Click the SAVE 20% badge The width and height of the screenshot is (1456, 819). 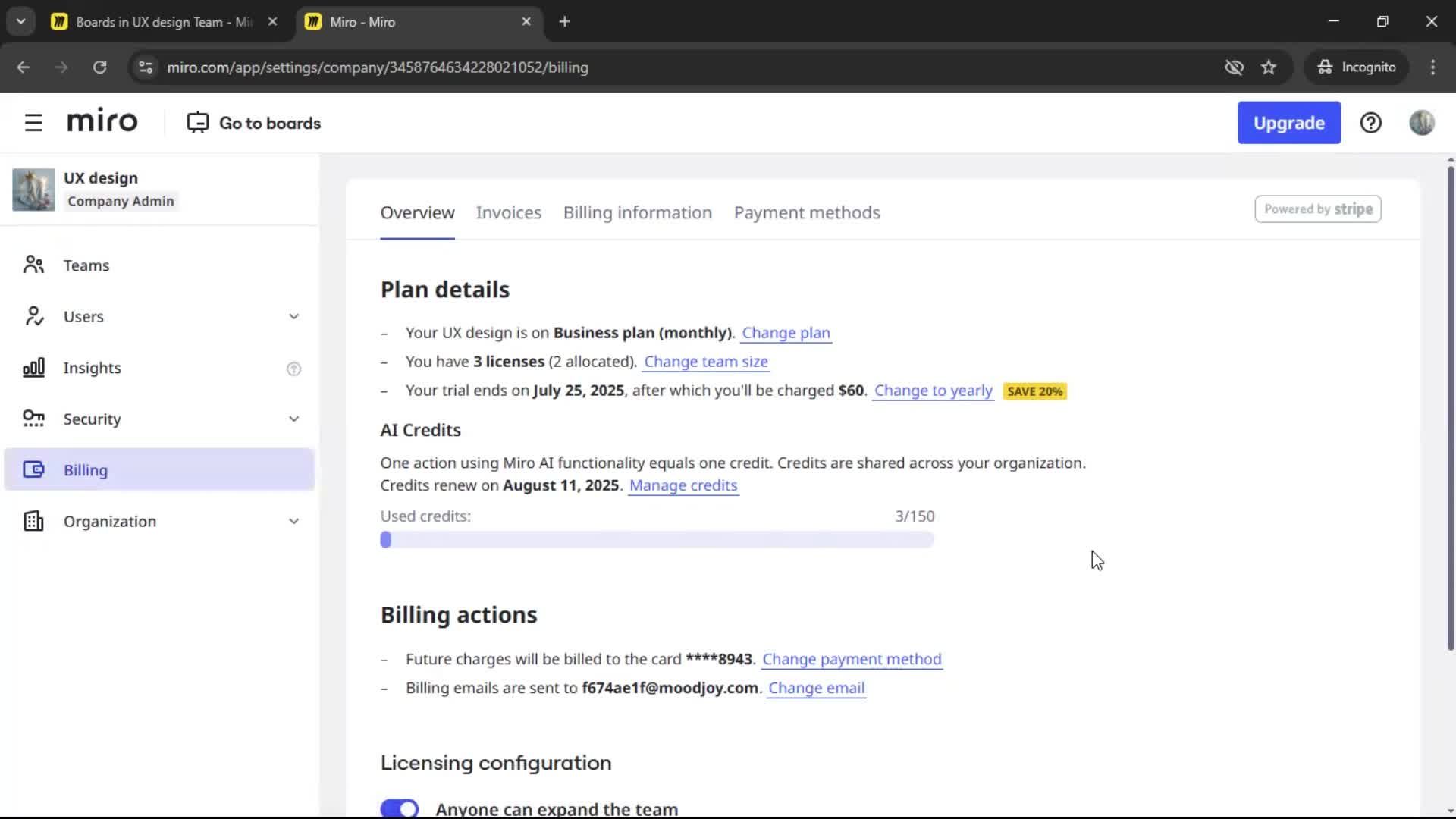1034,391
